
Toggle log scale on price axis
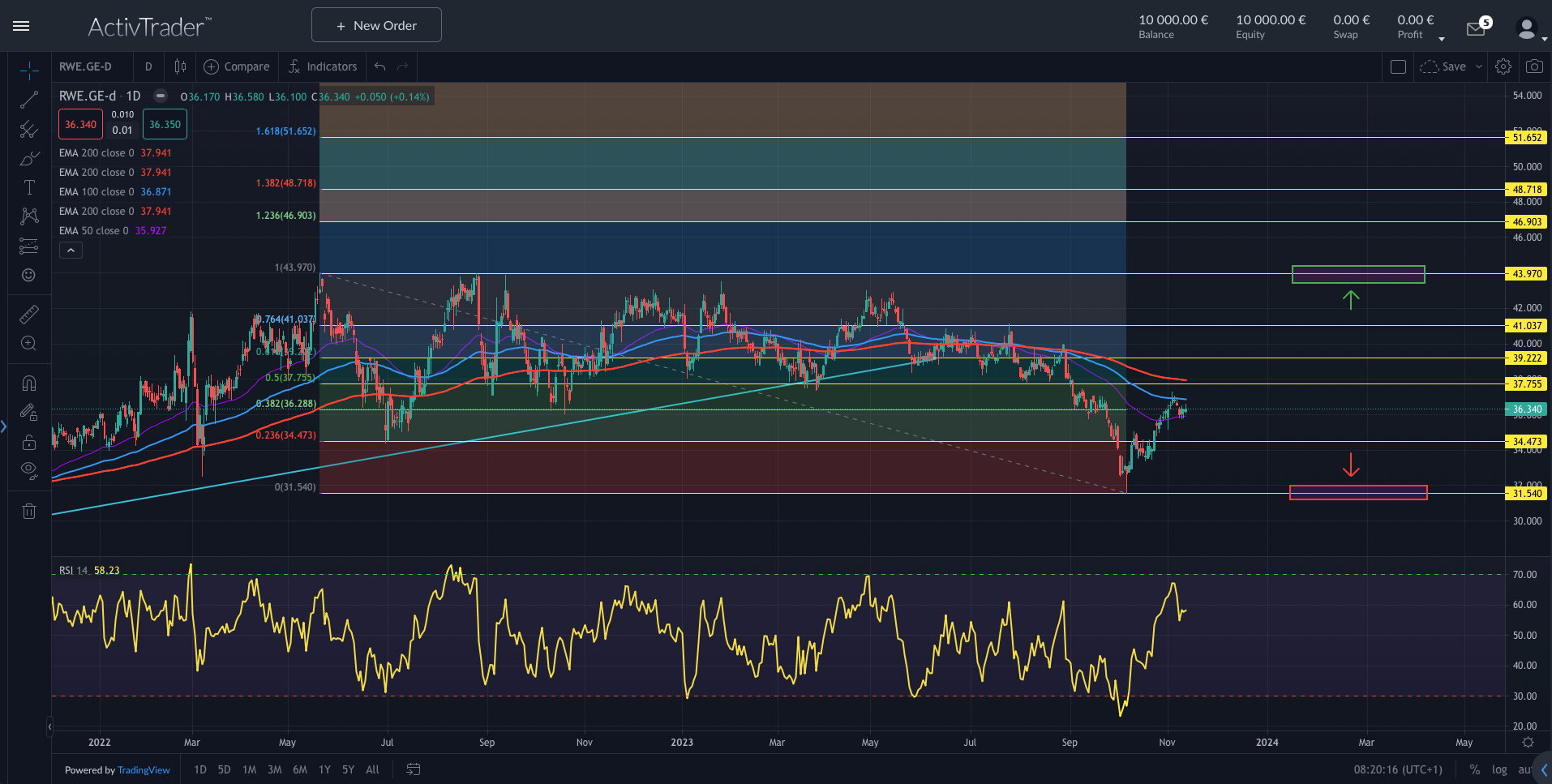(1498, 769)
